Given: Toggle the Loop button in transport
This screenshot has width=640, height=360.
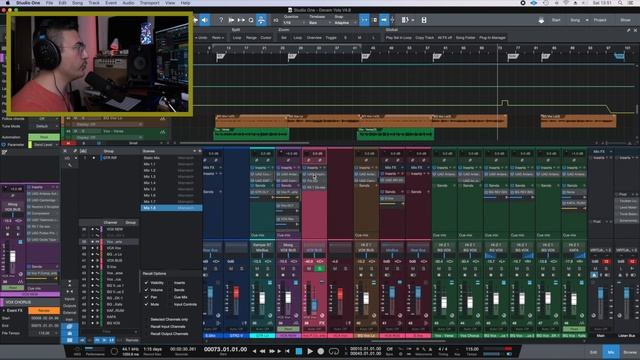Looking at the screenshot, I should point(334,351).
